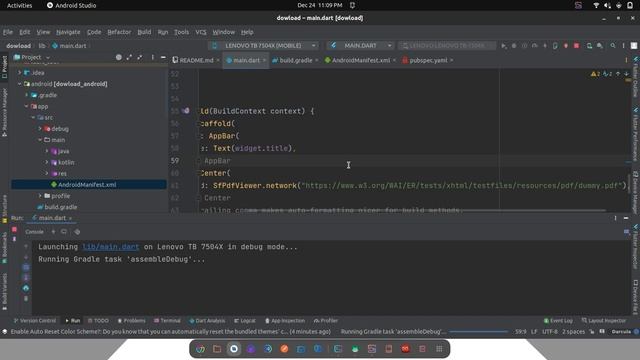Open the Project view type dropdown
The image size is (640, 360).
[x=32, y=57]
